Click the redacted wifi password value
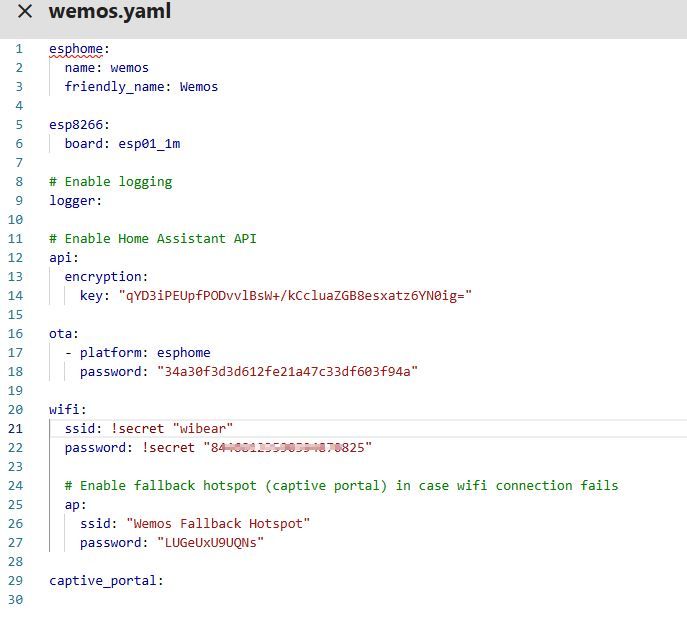This screenshot has width=687, height=618. point(288,447)
